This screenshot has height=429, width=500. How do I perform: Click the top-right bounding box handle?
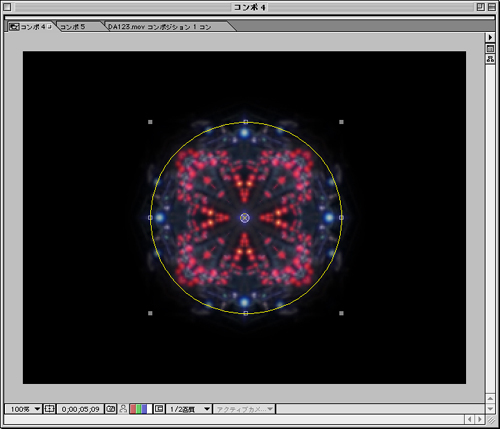click(x=341, y=122)
